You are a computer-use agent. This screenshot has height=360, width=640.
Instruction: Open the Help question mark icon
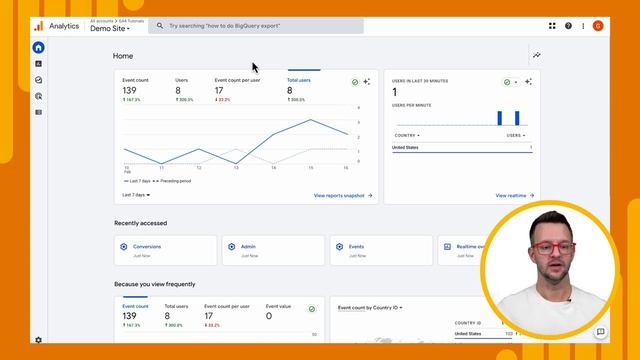(568, 26)
